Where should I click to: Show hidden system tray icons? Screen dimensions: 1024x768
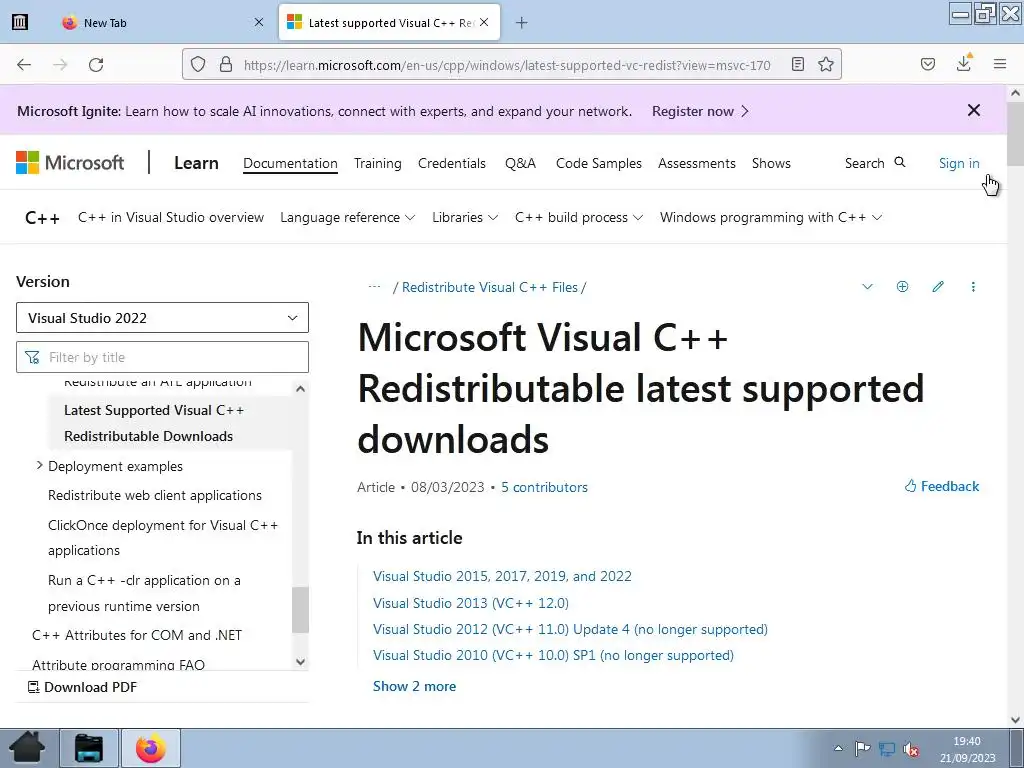point(839,748)
